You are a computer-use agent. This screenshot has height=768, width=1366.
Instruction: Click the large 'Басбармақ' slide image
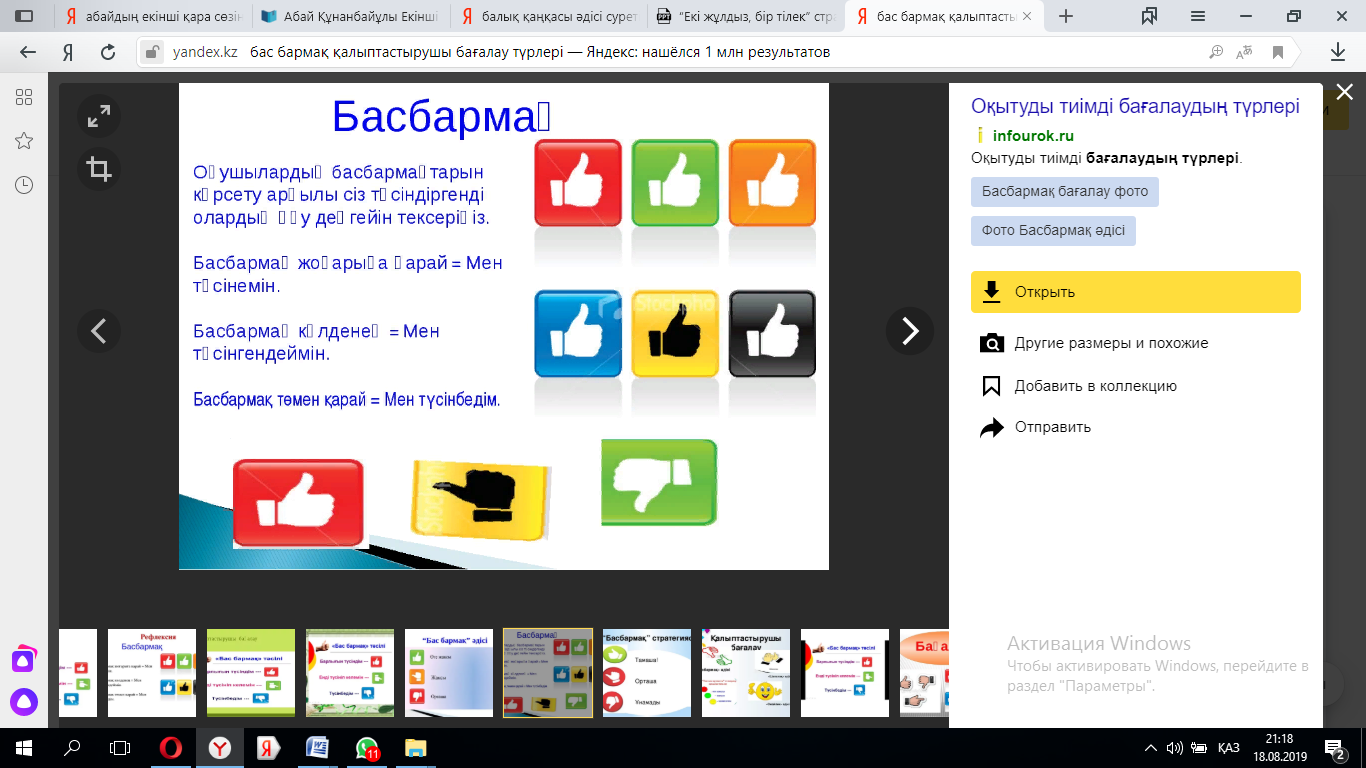(504, 326)
